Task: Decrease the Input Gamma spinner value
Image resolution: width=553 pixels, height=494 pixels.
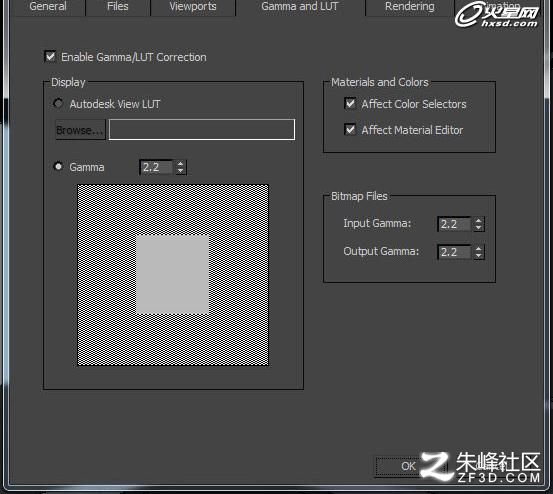Action: point(478,227)
